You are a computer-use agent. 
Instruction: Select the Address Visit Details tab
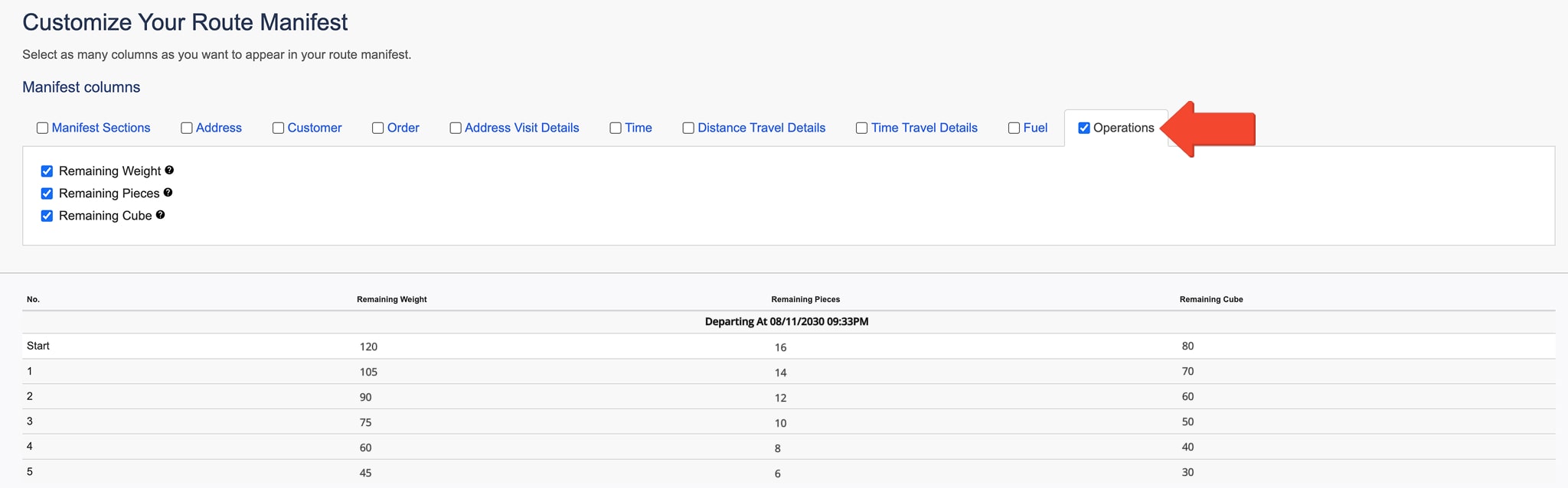point(522,128)
